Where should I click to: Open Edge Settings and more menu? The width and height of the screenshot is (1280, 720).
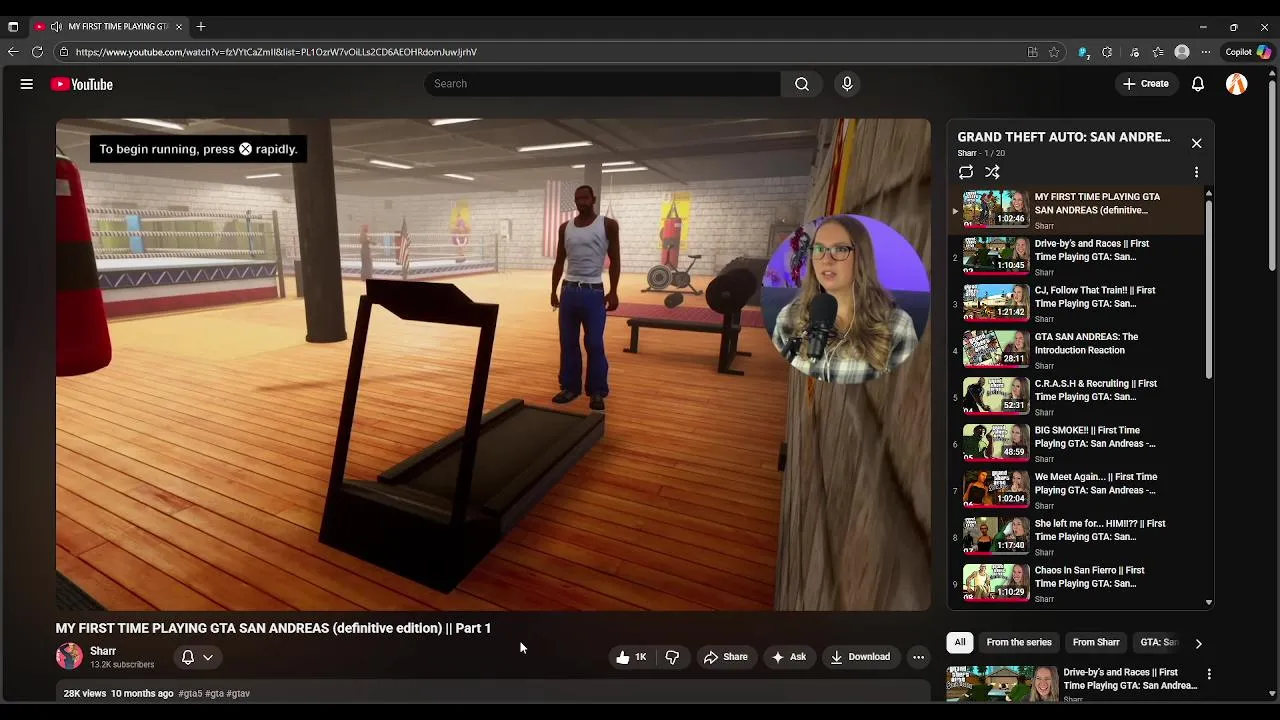(1206, 52)
